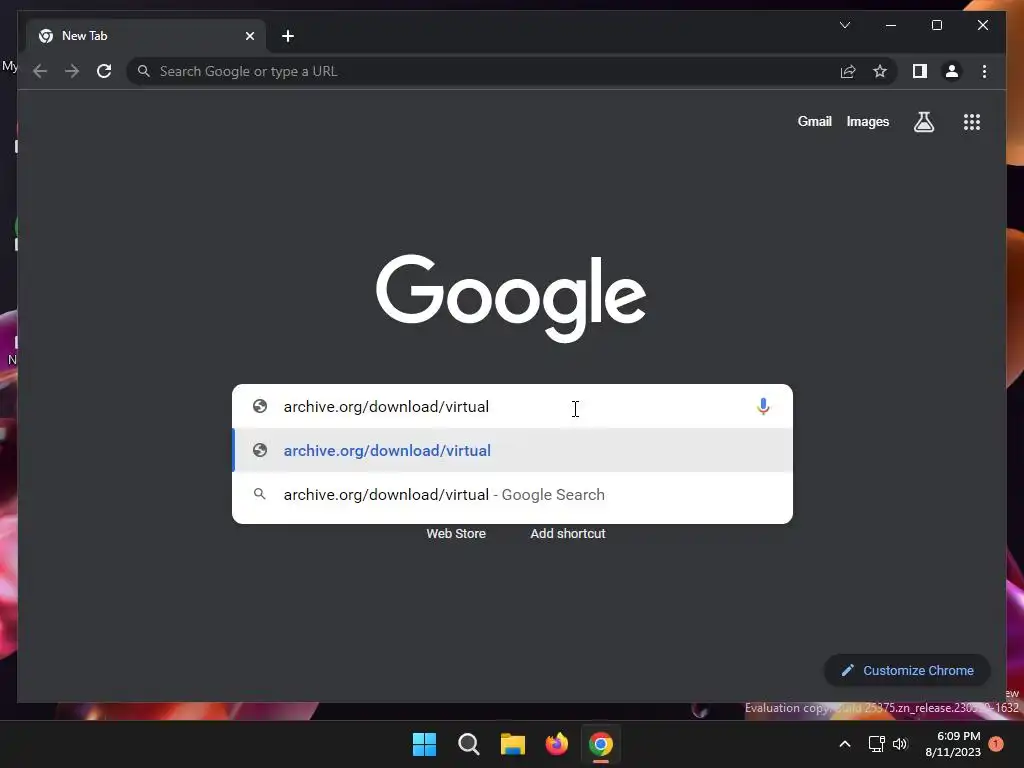The width and height of the screenshot is (1024, 768).
Task: Show hidden system tray icons
Action: click(x=844, y=744)
